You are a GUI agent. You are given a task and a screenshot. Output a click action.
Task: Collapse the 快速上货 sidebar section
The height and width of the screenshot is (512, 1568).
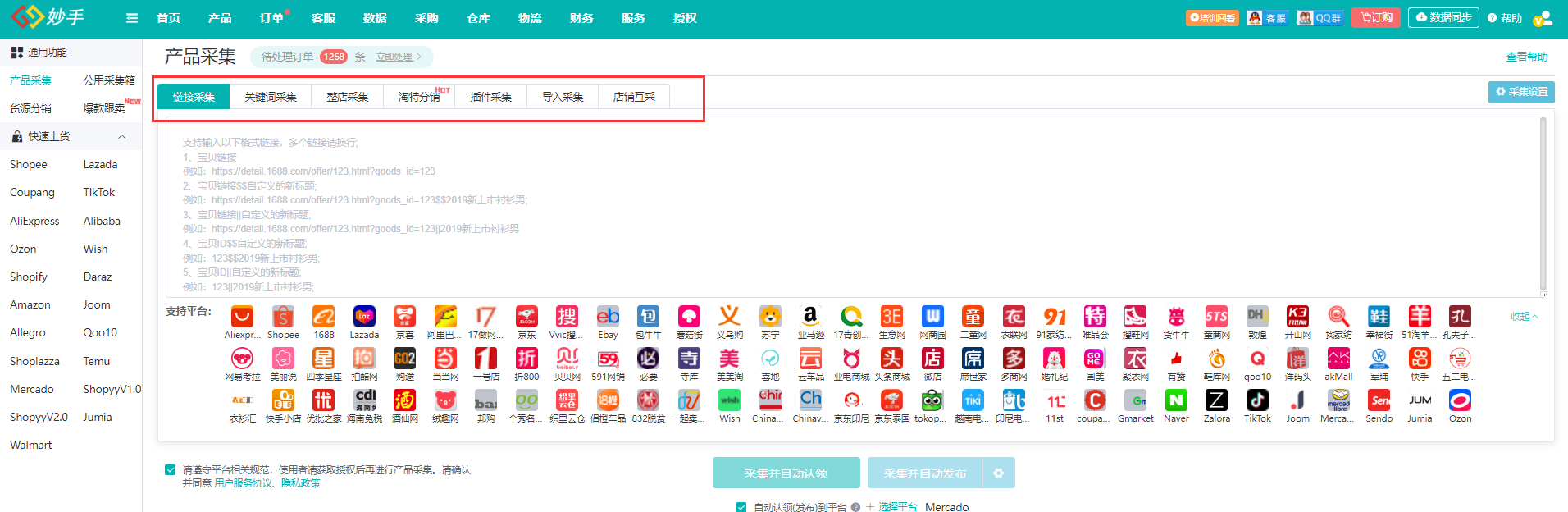[121, 136]
